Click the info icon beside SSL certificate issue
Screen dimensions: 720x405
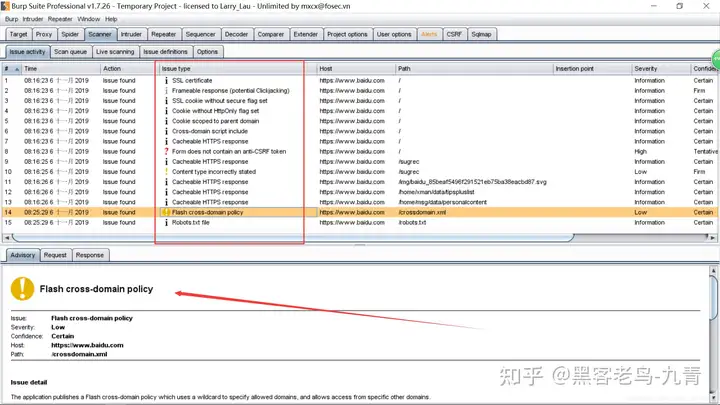pos(166,80)
